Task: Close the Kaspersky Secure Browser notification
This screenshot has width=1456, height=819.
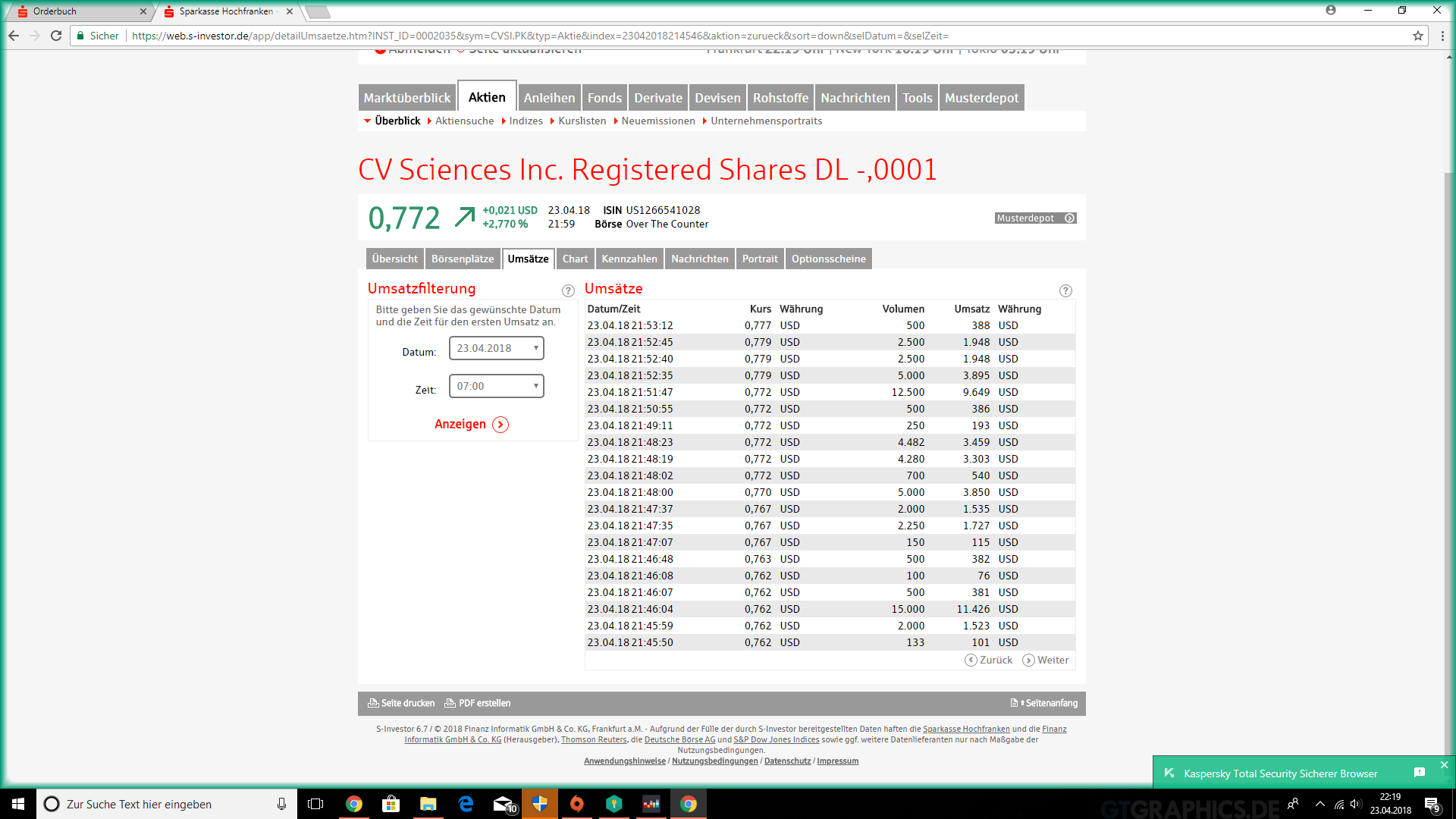Action: pyautogui.click(x=1444, y=765)
